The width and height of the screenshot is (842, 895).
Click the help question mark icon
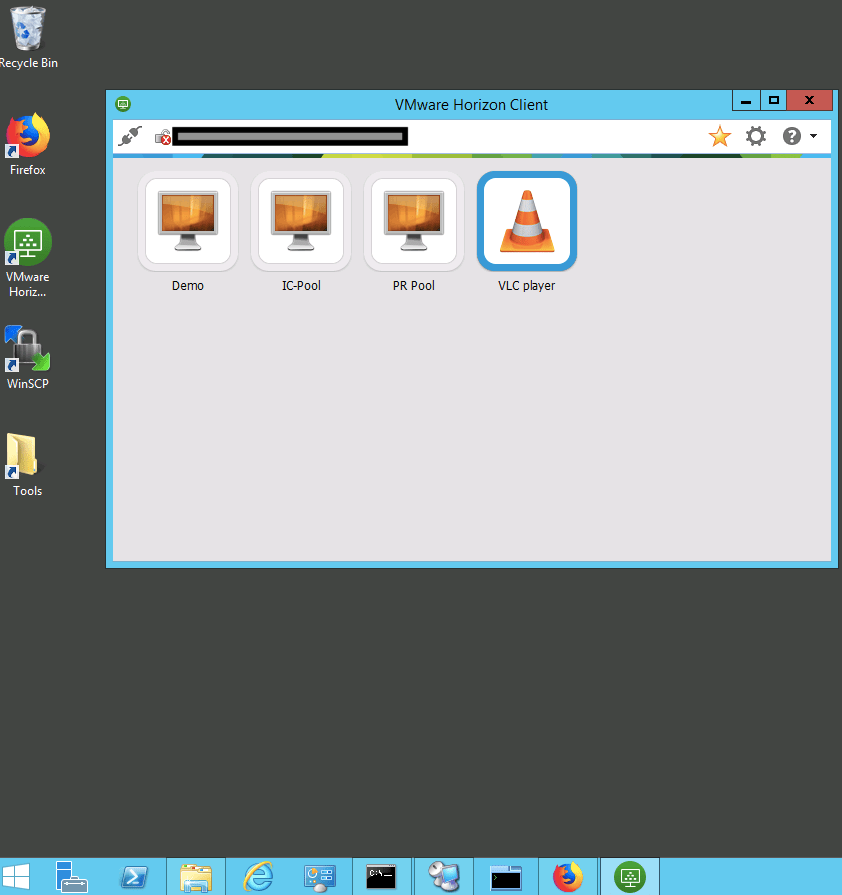pos(791,136)
